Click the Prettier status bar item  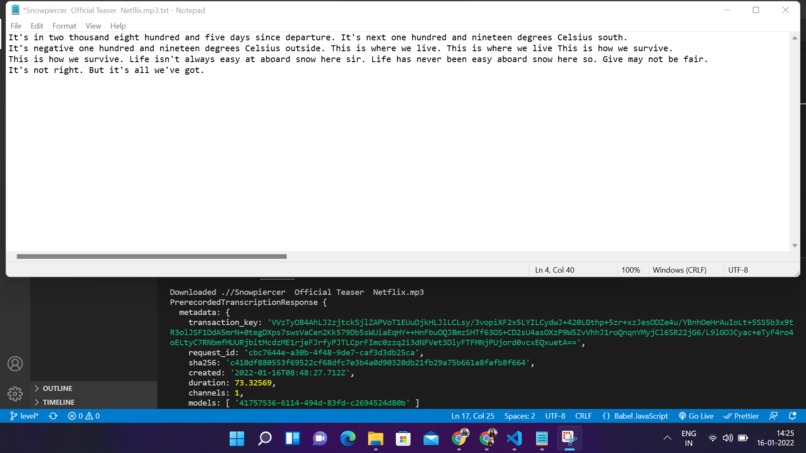coord(741,416)
